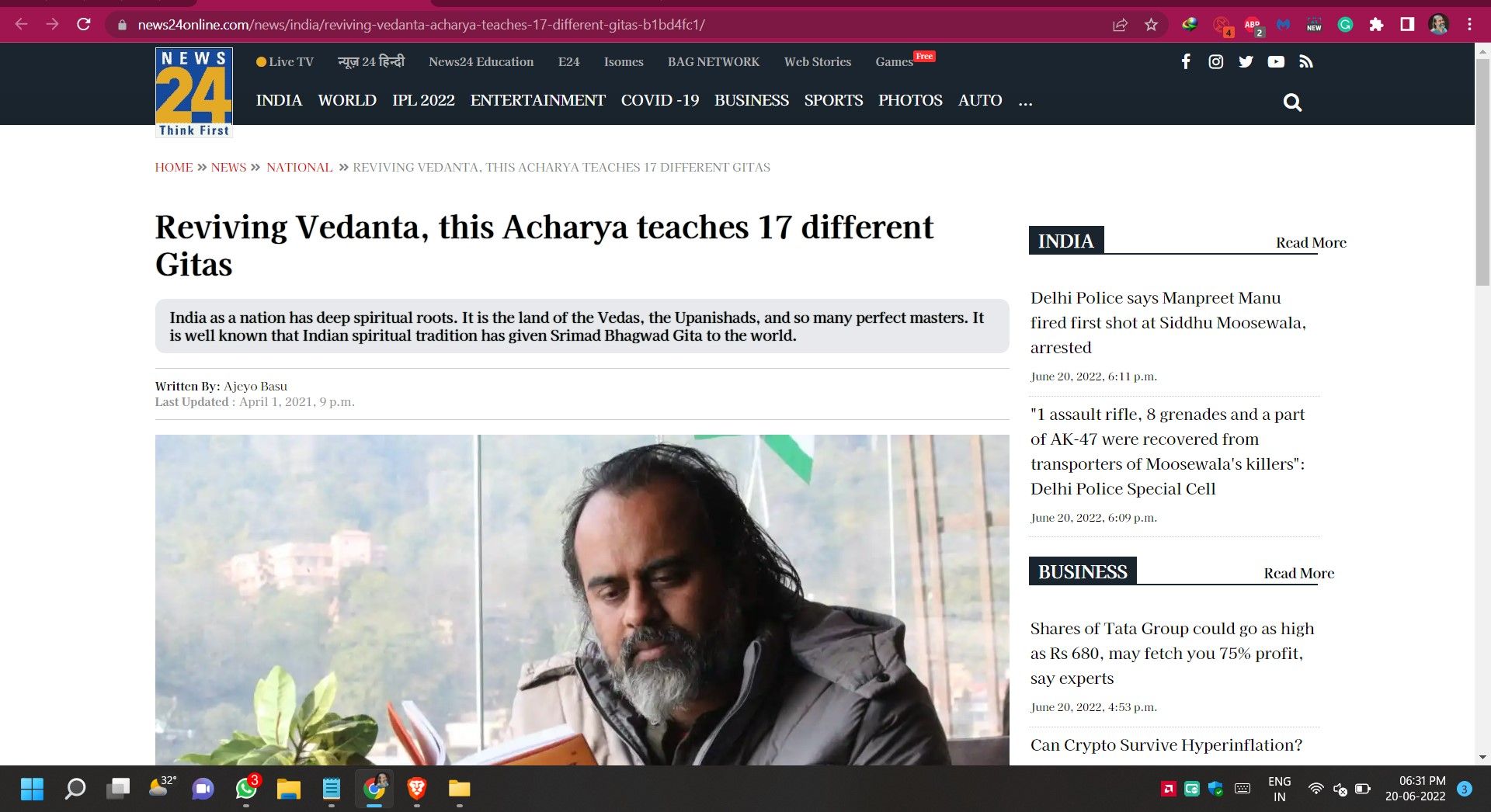Bookmark this page with star icon

[1151, 25]
